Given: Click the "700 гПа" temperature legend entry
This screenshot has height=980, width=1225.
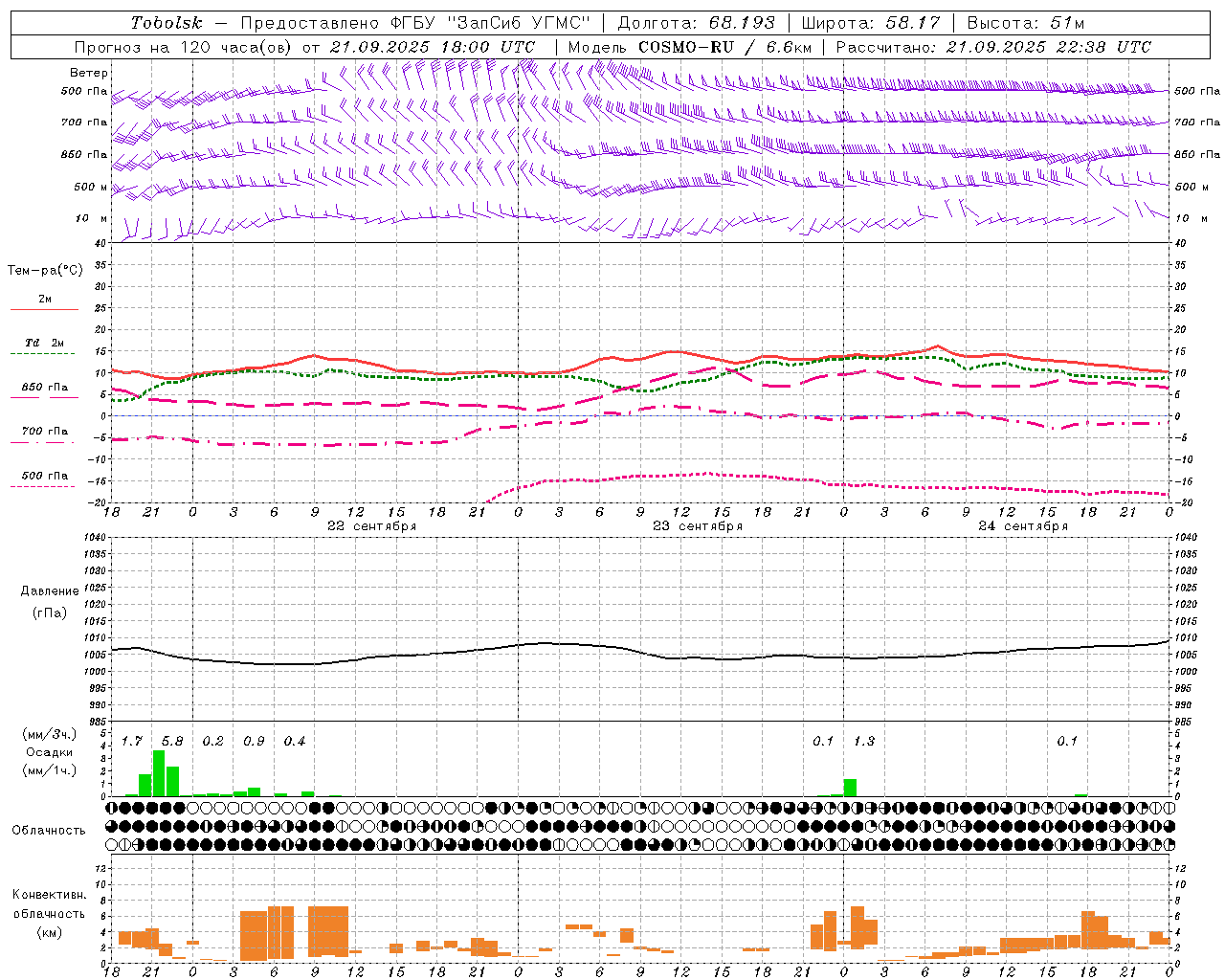Looking at the screenshot, I should [44, 432].
